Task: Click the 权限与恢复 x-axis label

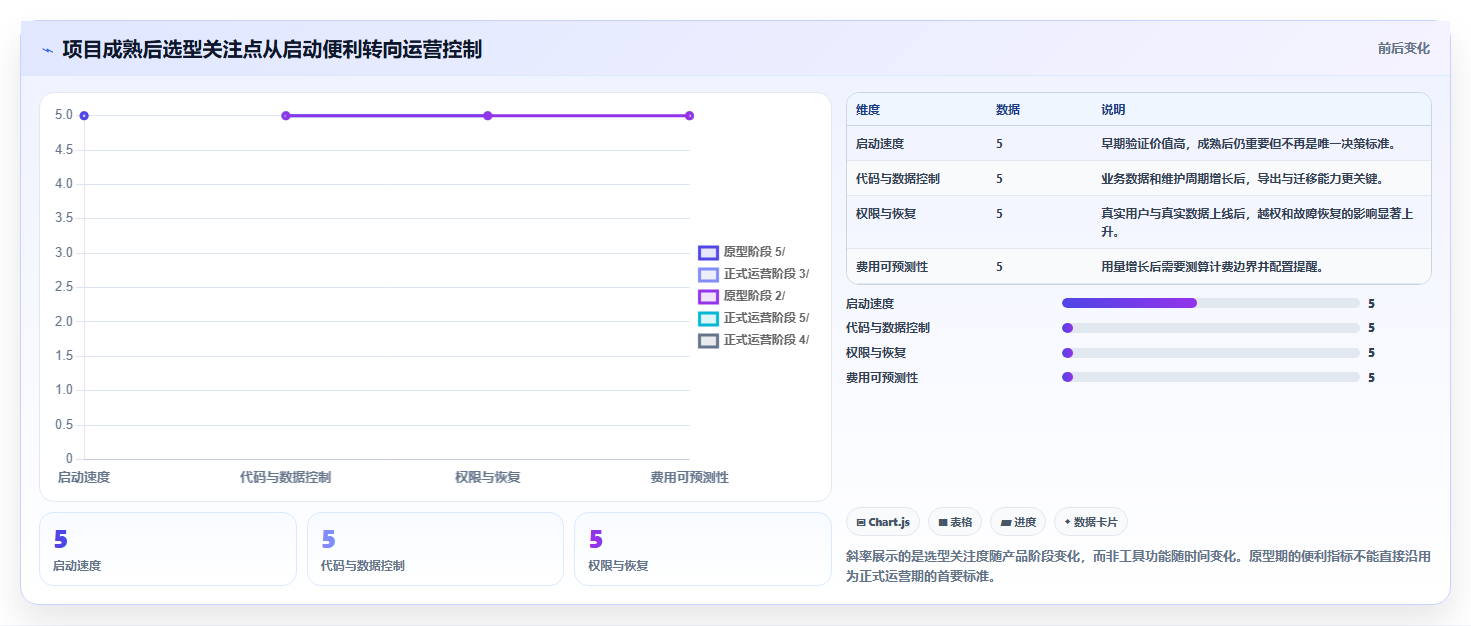Action: tap(488, 478)
